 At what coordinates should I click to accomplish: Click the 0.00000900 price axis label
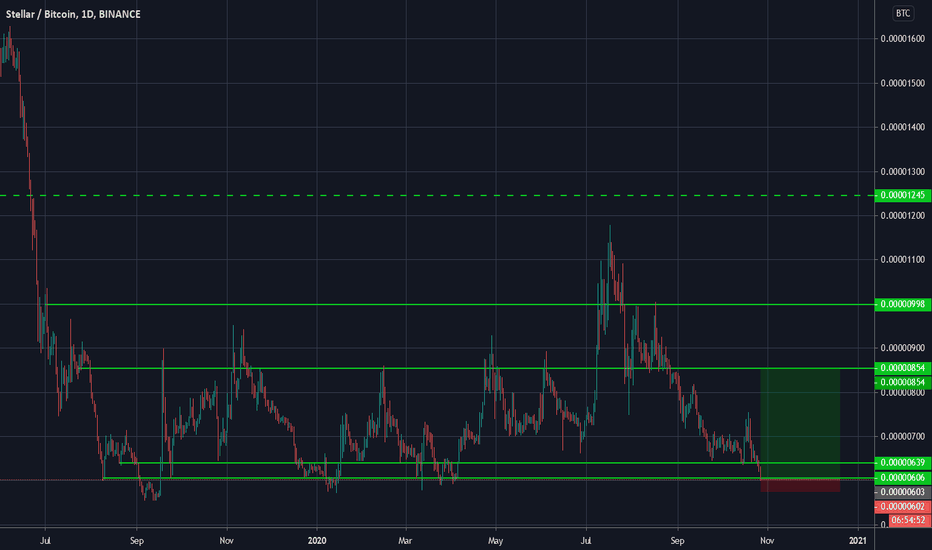click(x=903, y=348)
